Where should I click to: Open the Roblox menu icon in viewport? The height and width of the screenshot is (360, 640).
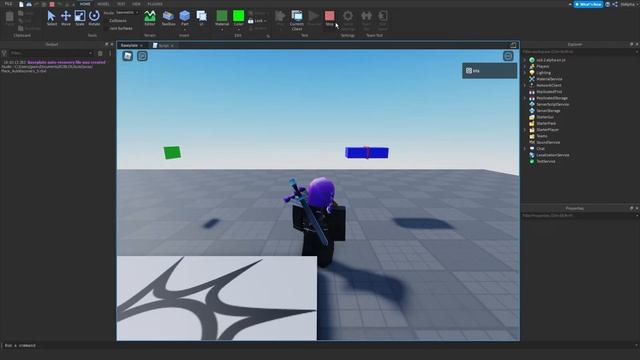tap(128, 56)
